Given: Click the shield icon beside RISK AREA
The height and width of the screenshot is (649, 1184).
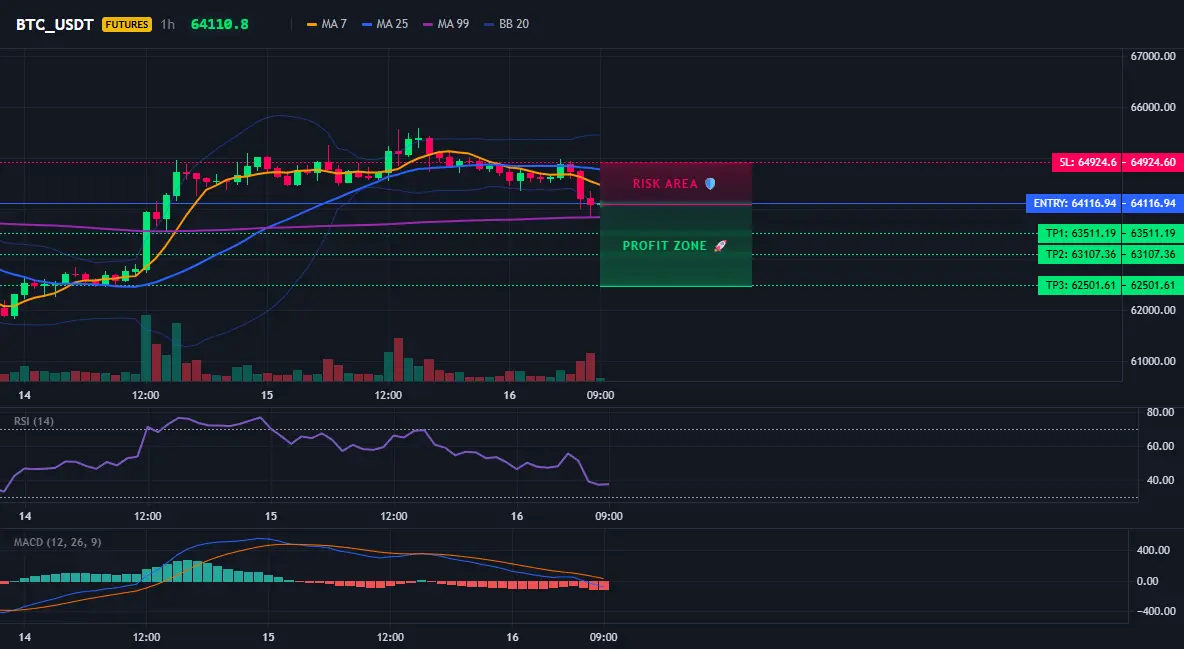Looking at the screenshot, I should (710, 184).
